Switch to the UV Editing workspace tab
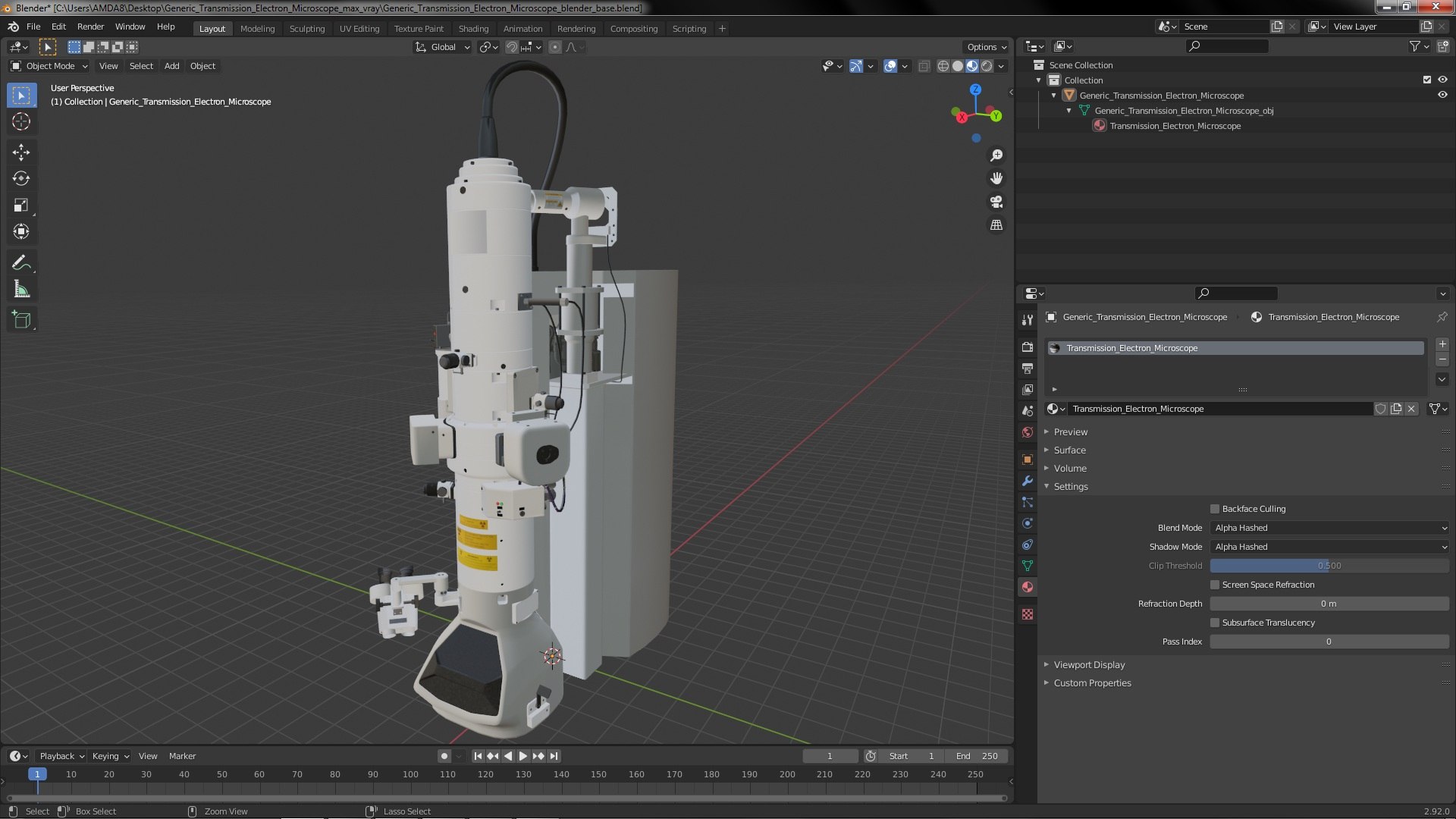Image resolution: width=1456 pixels, height=819 pixels. (359, 29)
